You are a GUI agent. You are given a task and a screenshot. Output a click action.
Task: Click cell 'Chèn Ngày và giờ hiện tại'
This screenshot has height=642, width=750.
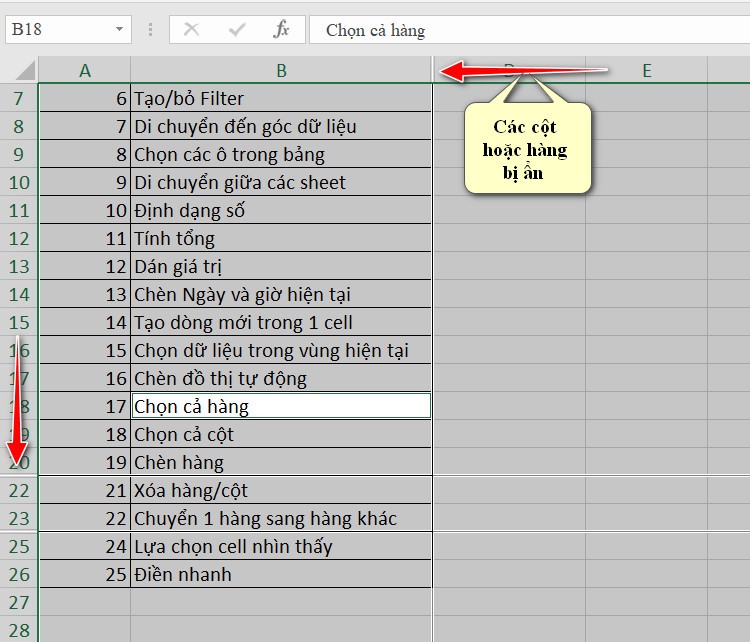pos(281,294)
